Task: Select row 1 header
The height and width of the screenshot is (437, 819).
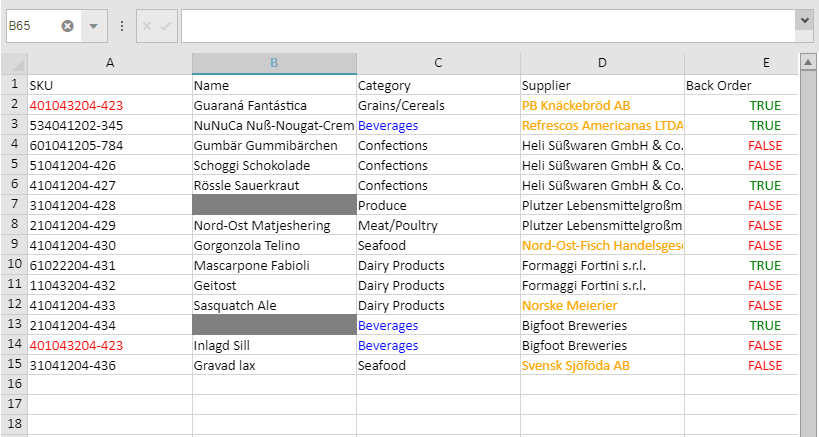Action: [14, 85]
